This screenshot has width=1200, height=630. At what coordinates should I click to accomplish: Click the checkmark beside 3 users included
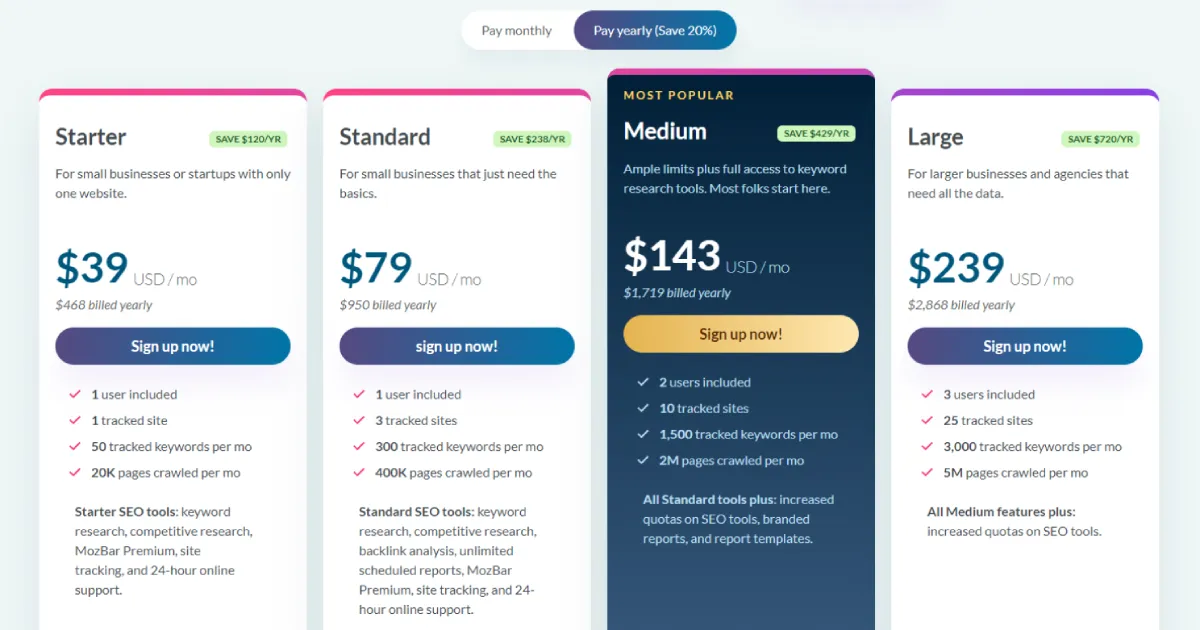tap(928, 394)
